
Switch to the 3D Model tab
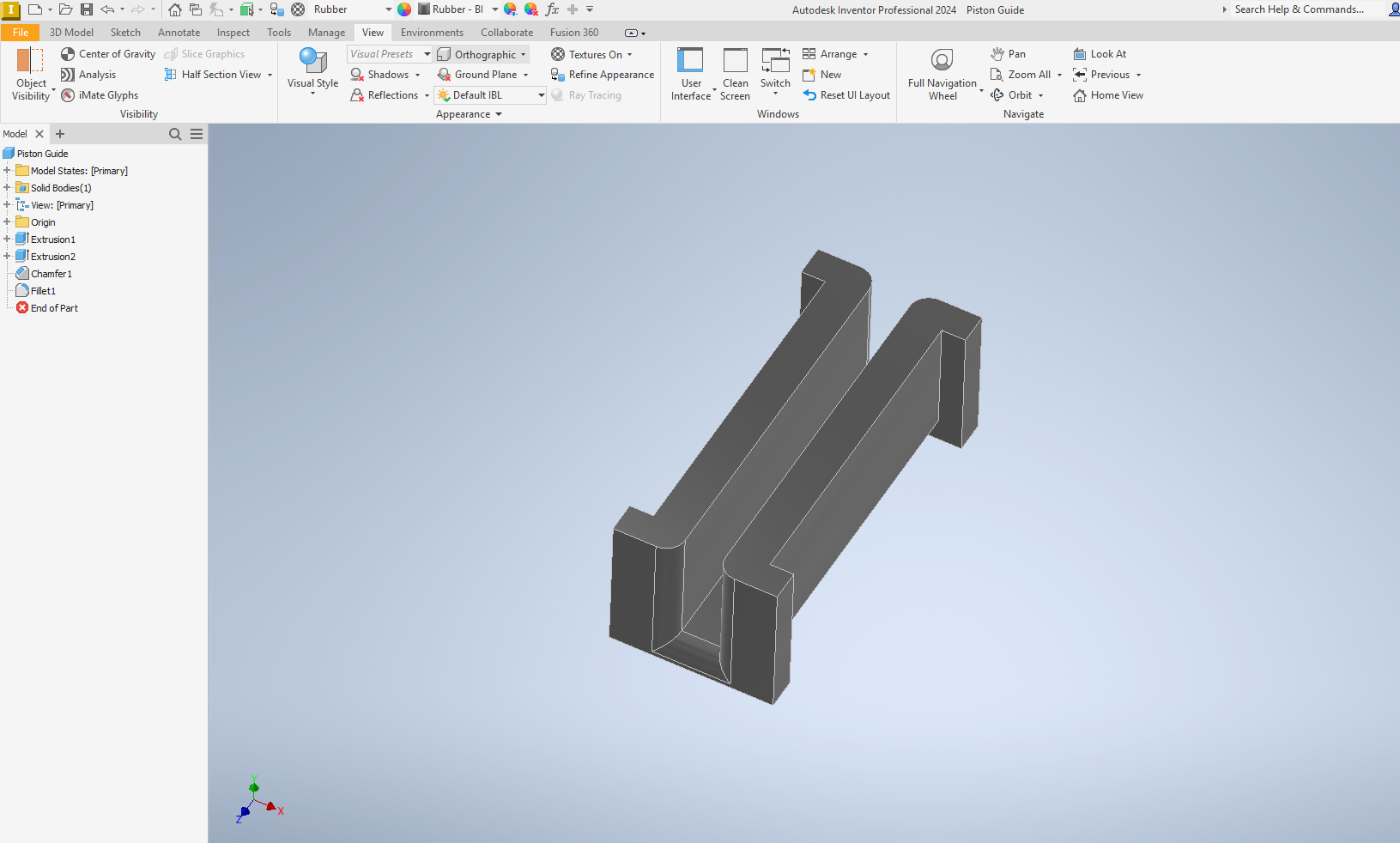point(71,33)
